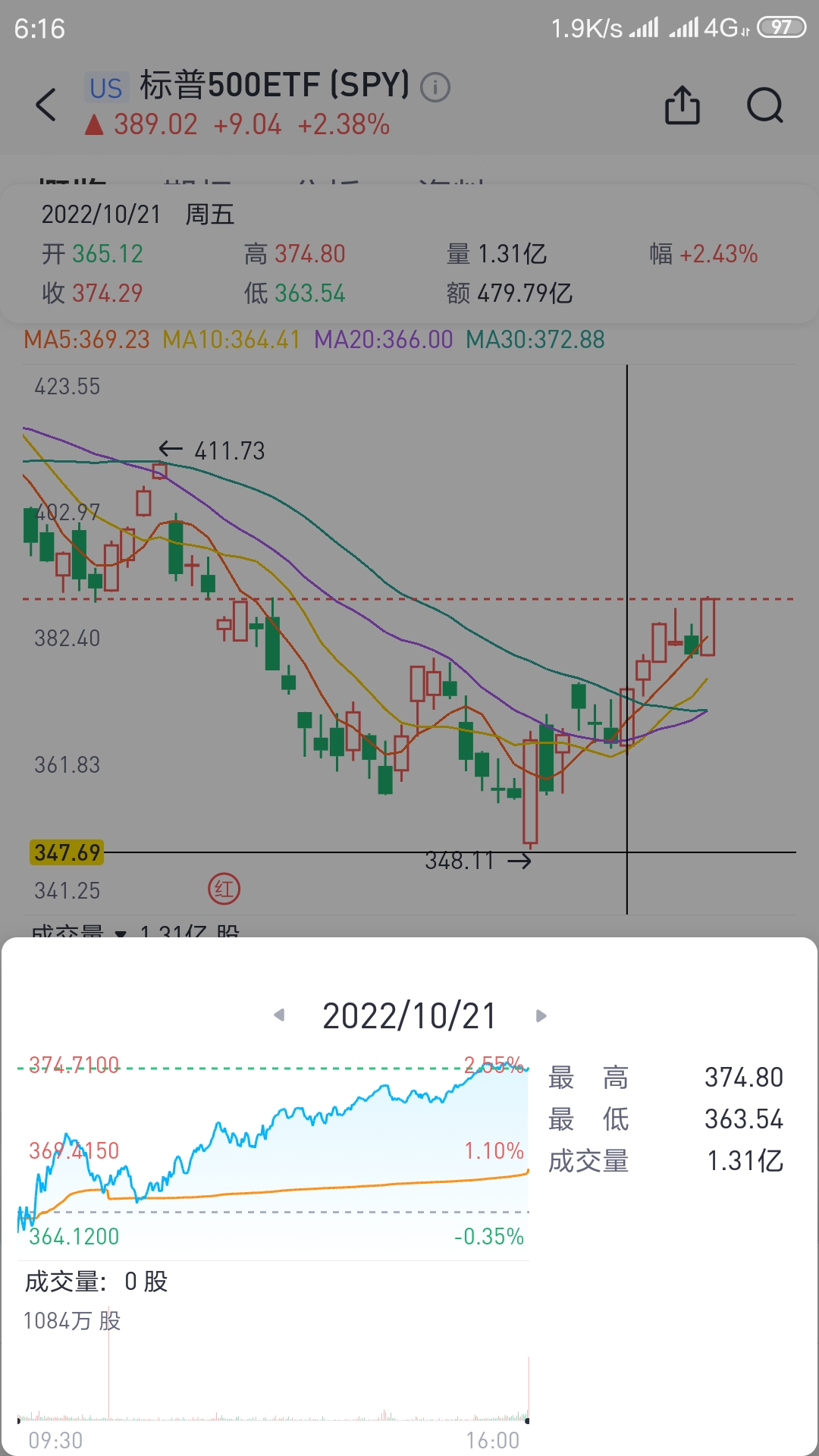
Task: Tap the 364.1200 intraday price label
Action: [x=74, y=1237]
